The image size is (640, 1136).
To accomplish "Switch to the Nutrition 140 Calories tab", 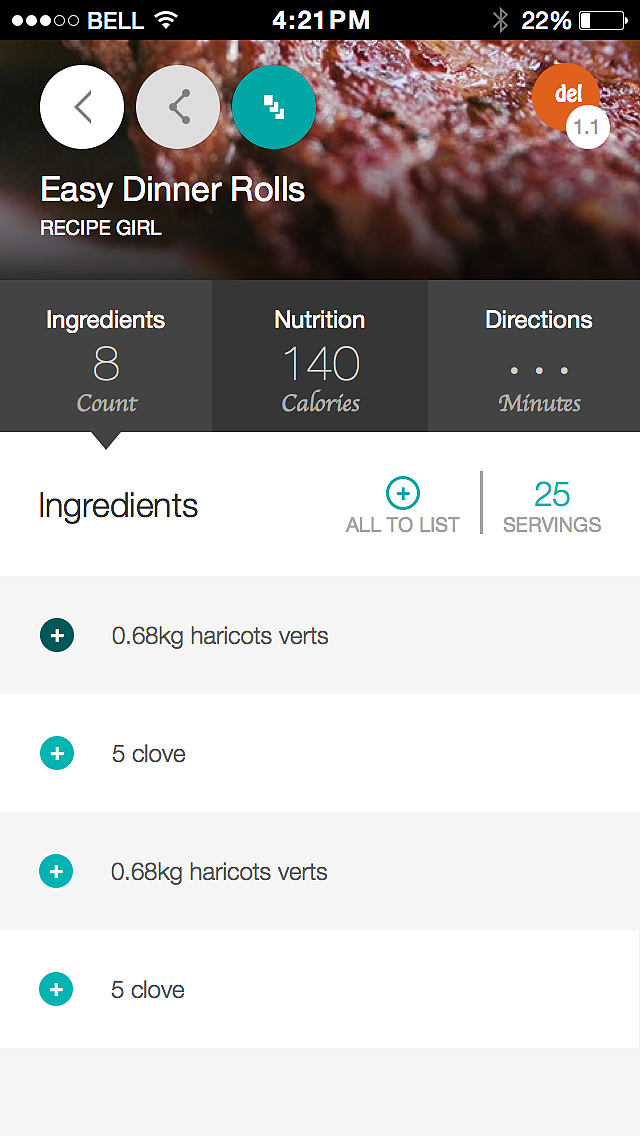I will [320, 356].
